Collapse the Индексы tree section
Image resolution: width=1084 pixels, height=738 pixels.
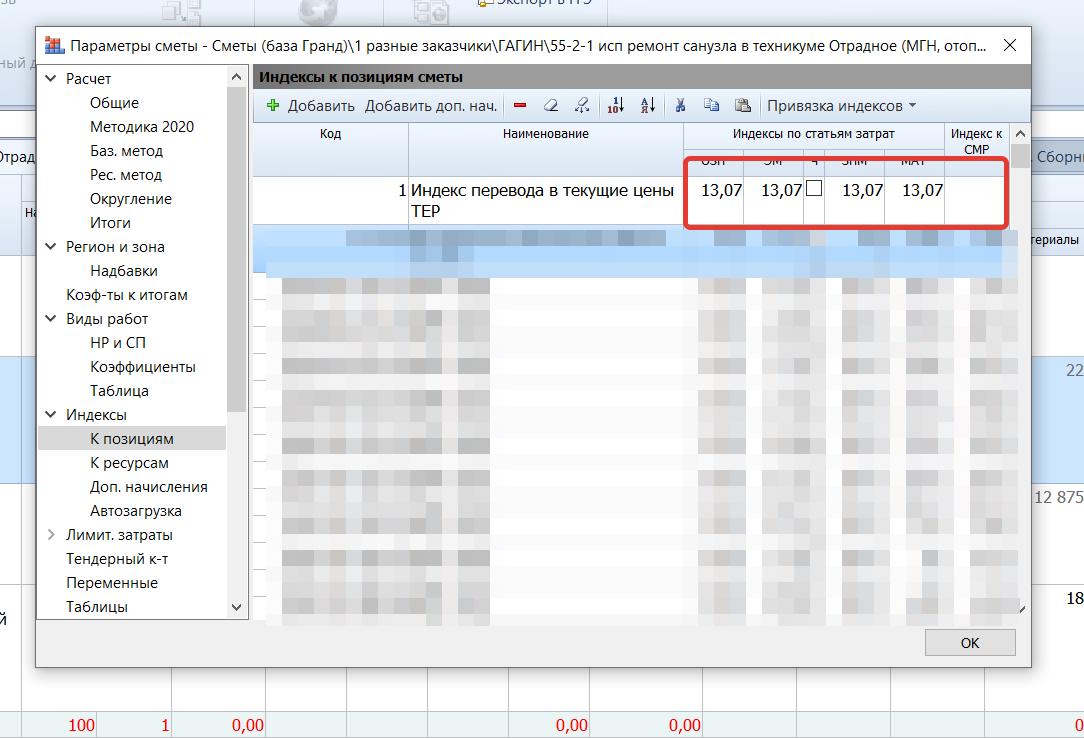(x=50, y=415)
